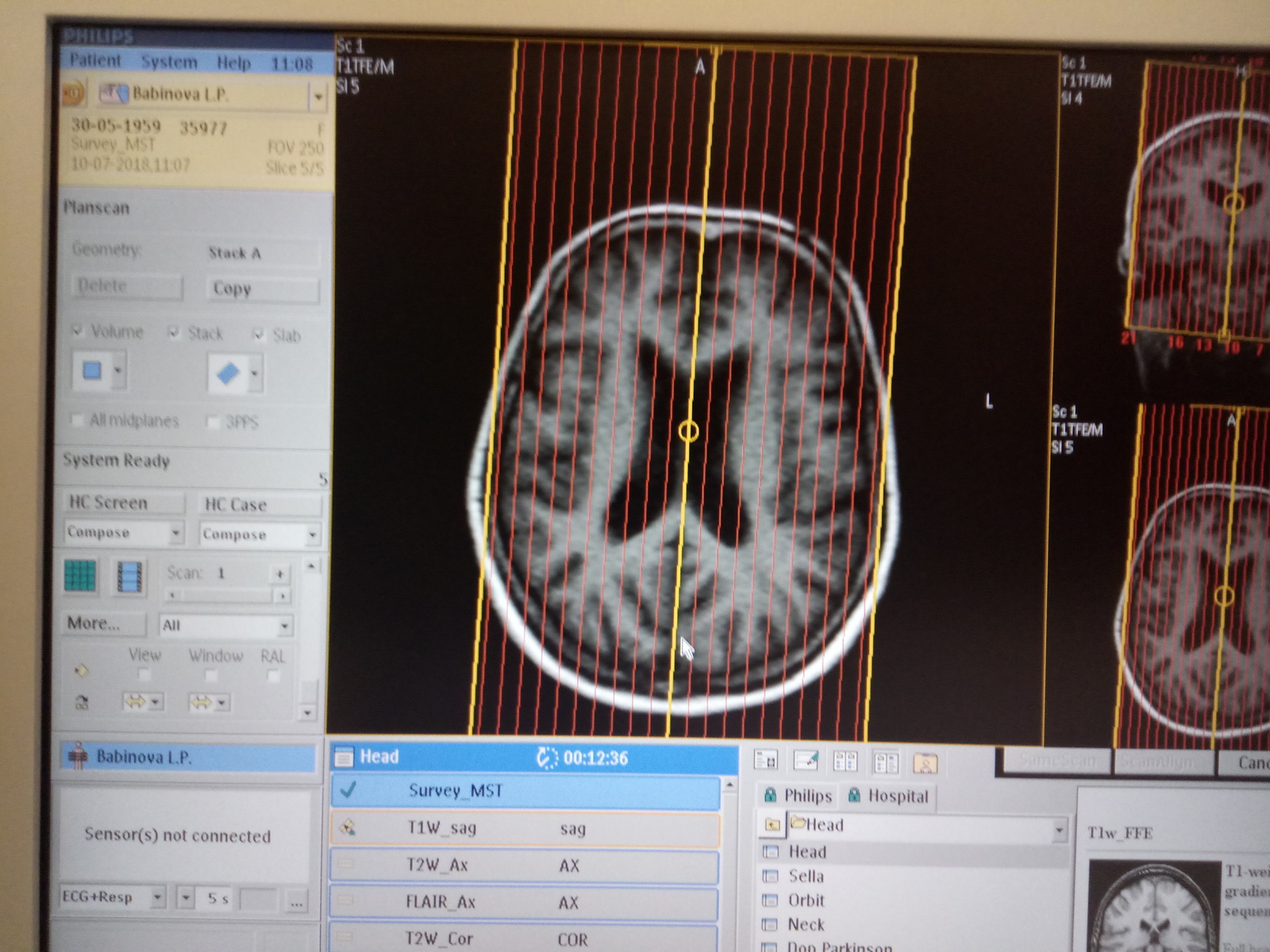Viewport: 1270px width, 952px height.
Task: Click the folder up icon
Action: pyautogui.click(x=772, y=825)
